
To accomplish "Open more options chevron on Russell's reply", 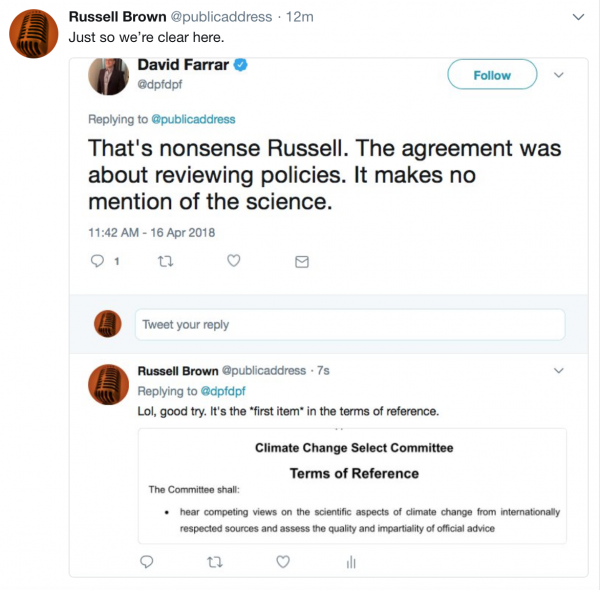I will coord(559,371).
